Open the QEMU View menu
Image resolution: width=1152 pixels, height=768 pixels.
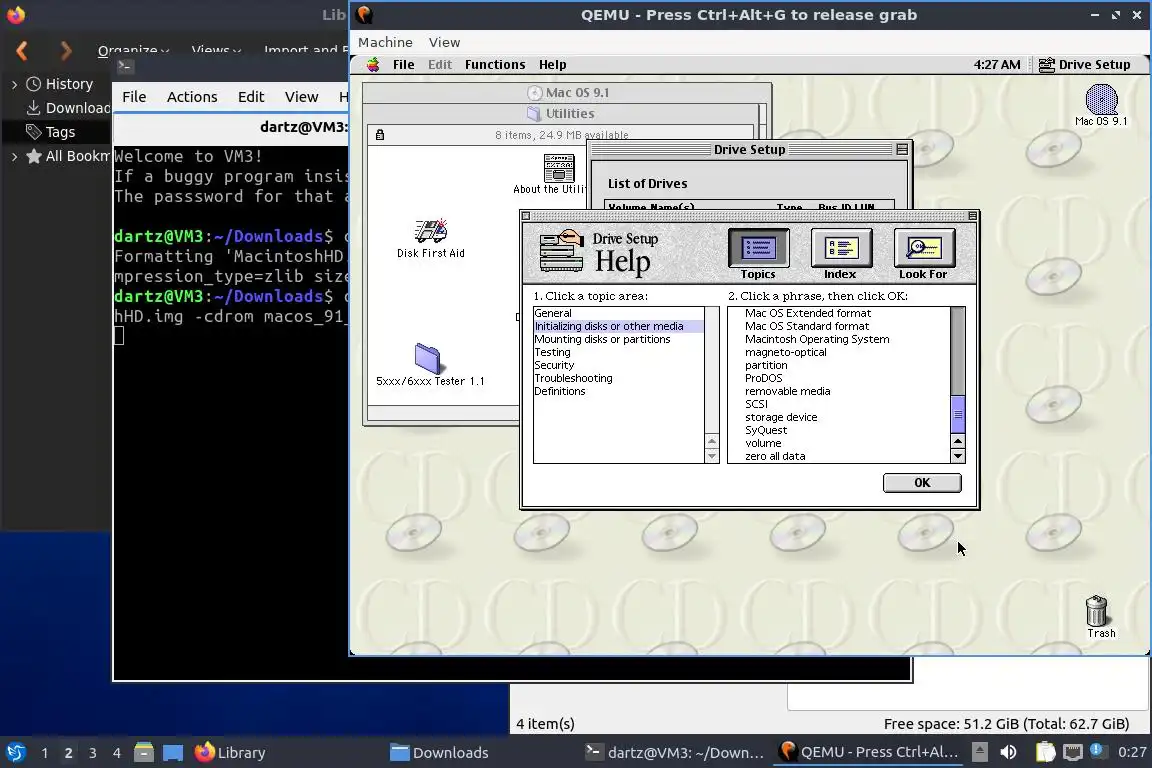[x=444, y=43]
